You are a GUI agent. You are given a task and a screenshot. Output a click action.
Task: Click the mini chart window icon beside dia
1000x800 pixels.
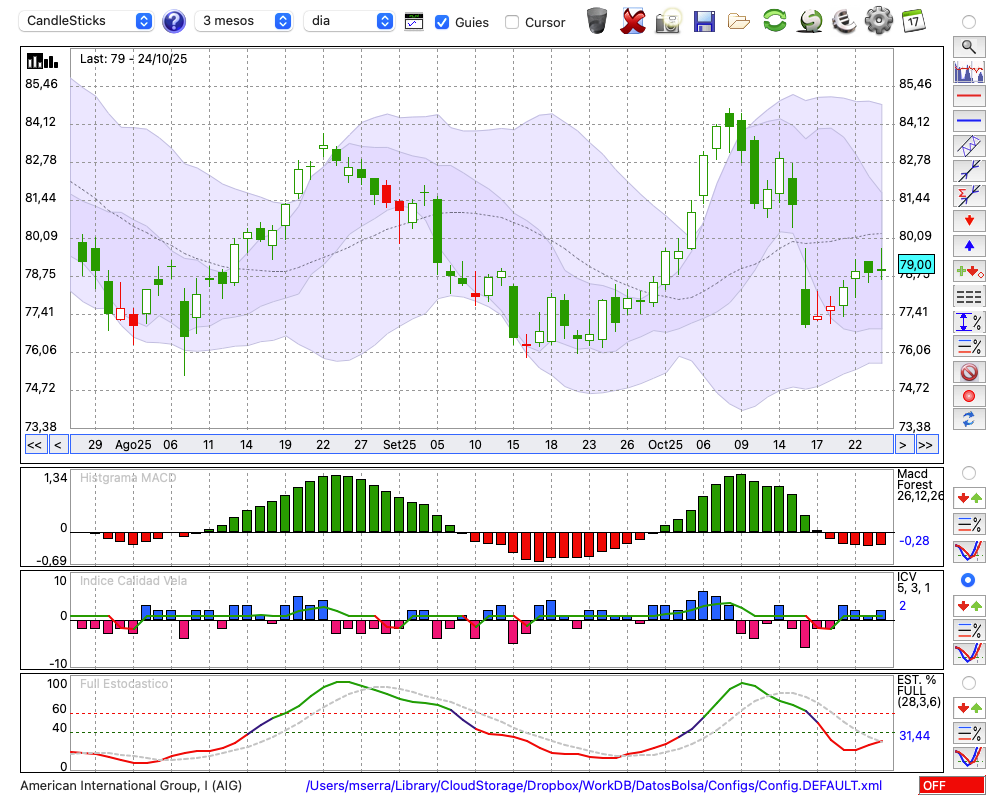414,22
